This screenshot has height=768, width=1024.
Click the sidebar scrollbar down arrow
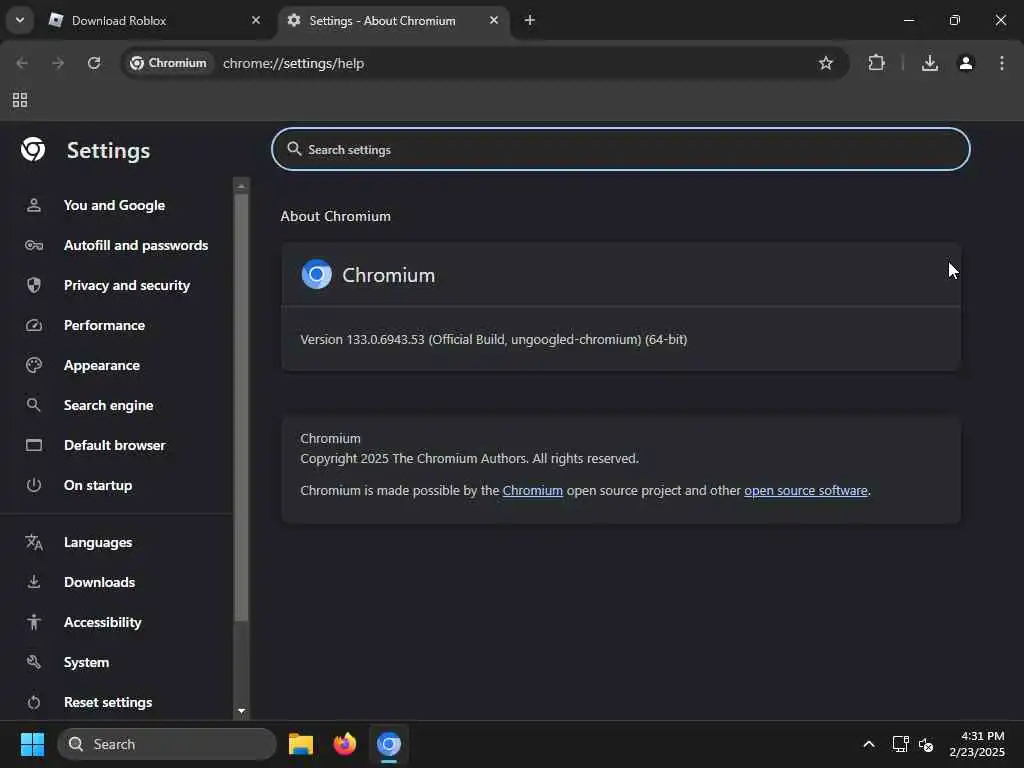[242, 711]
